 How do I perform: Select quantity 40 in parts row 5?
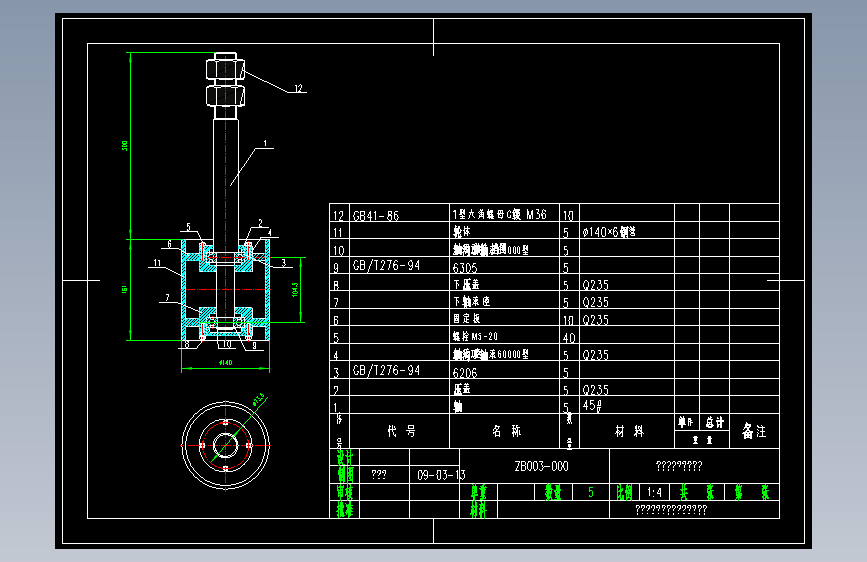coord(569,337)
